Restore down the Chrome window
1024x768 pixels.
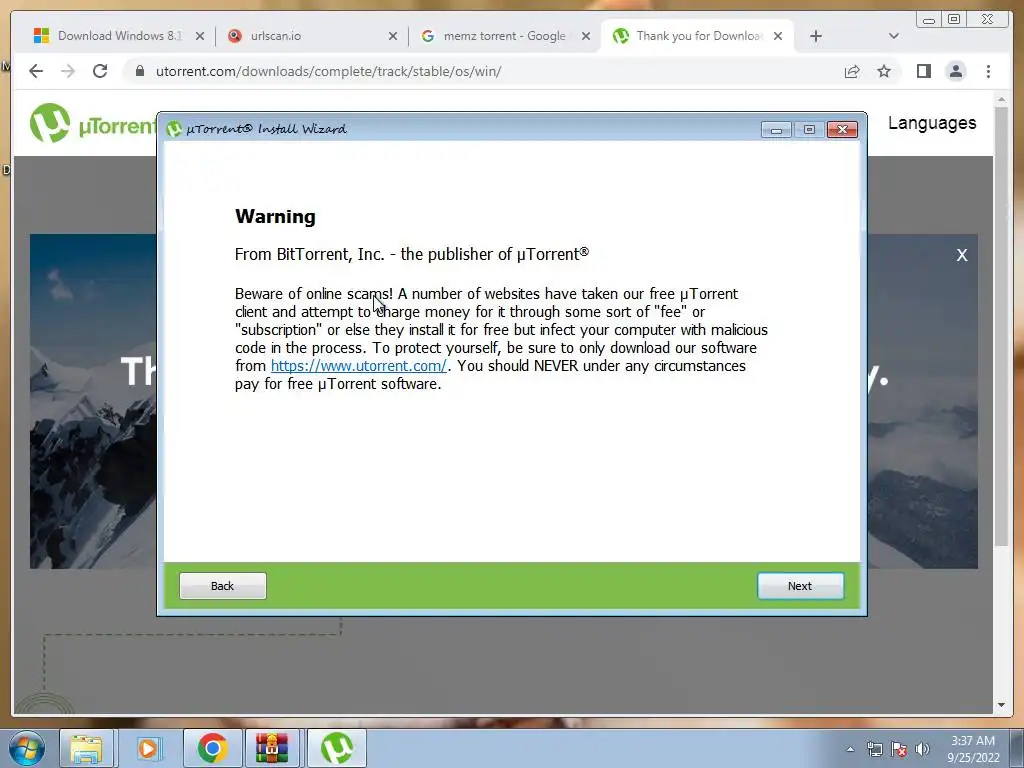(954, 20)
